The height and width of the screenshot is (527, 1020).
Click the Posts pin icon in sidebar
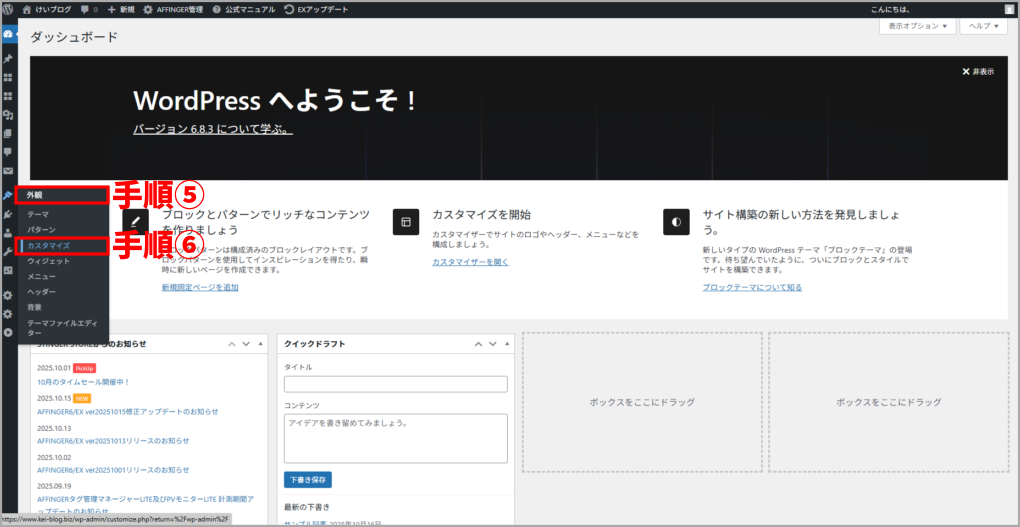[8, 58]
